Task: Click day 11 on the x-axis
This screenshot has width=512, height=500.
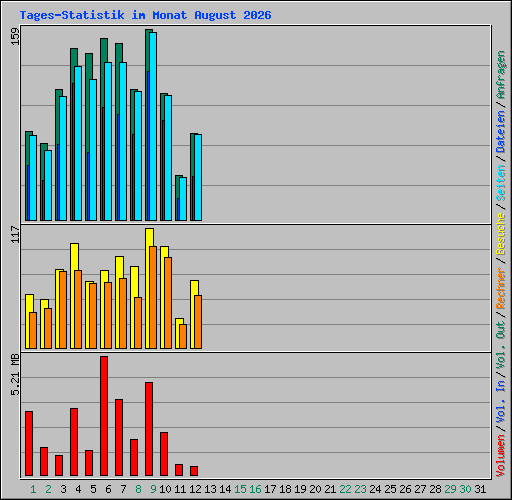Action: (180, 489)
